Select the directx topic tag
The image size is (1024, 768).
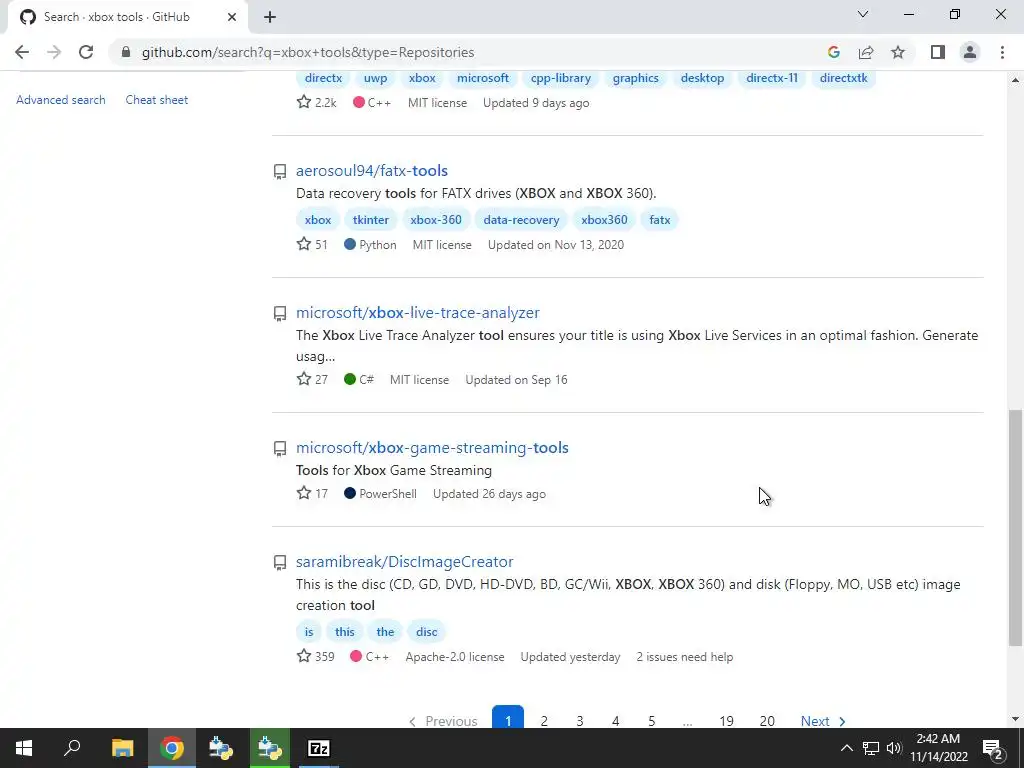tap(323, 78)
